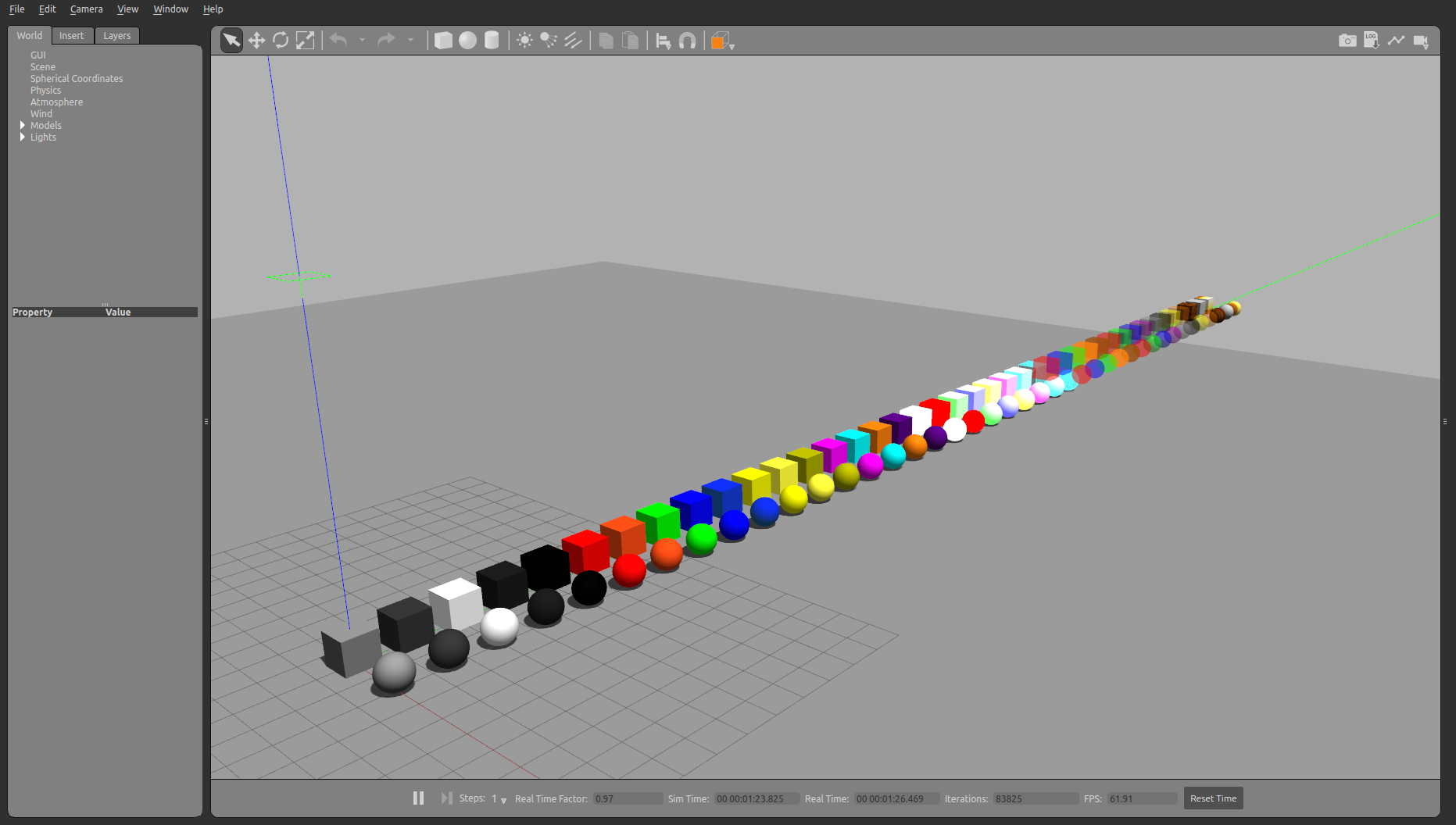Screen dimensions: 1456x825
Task: Open the Camera menu
Action: [x=86, y=9]
